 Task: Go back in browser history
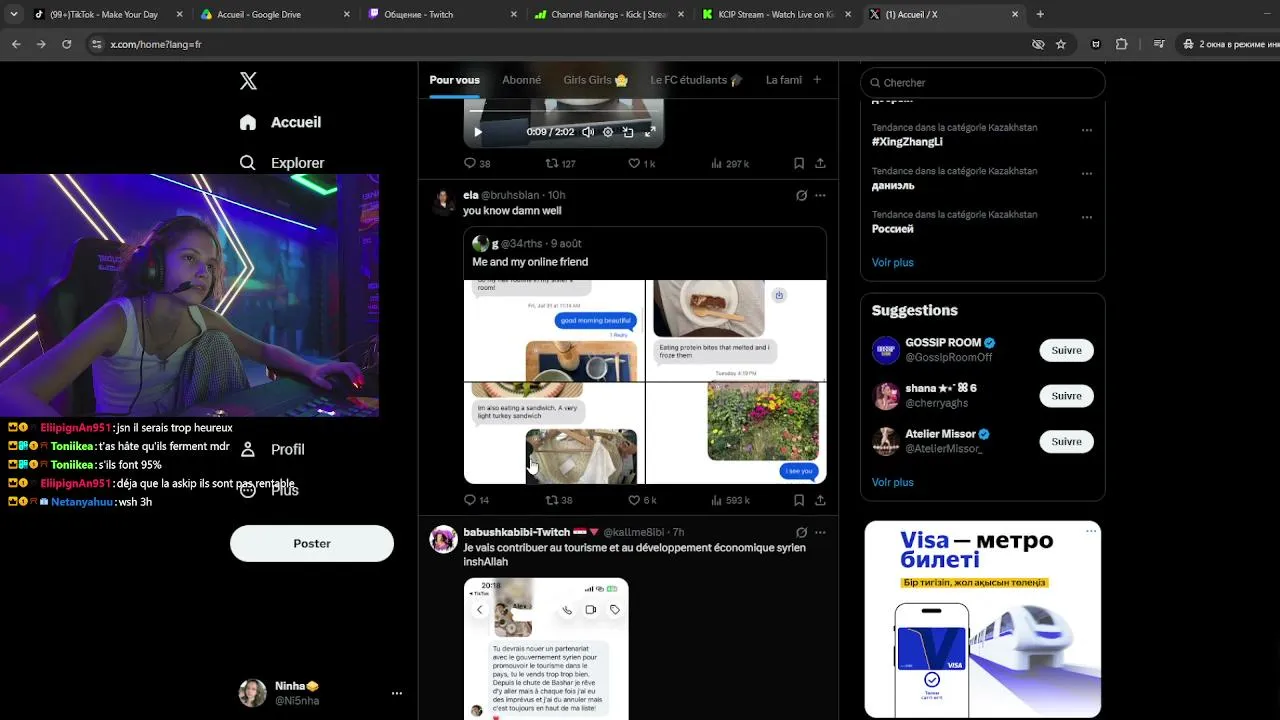(16, 44)
